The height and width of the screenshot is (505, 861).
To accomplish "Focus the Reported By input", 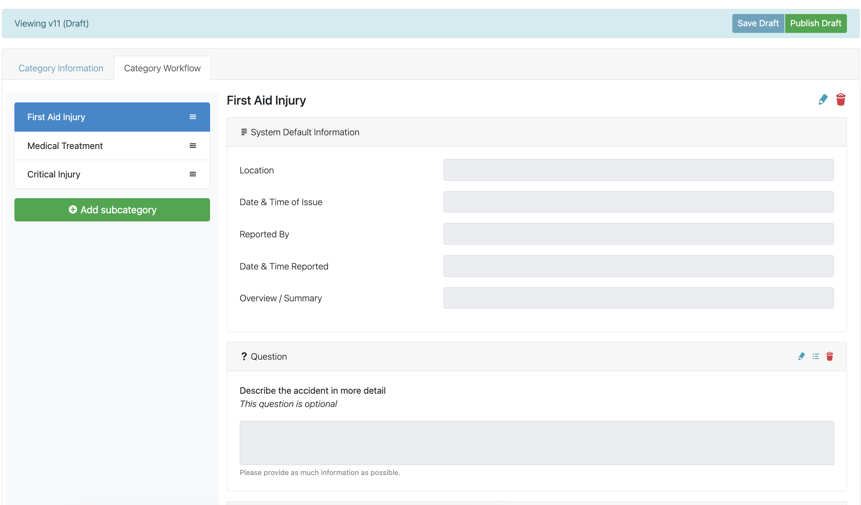I will [x=638, y=234].
